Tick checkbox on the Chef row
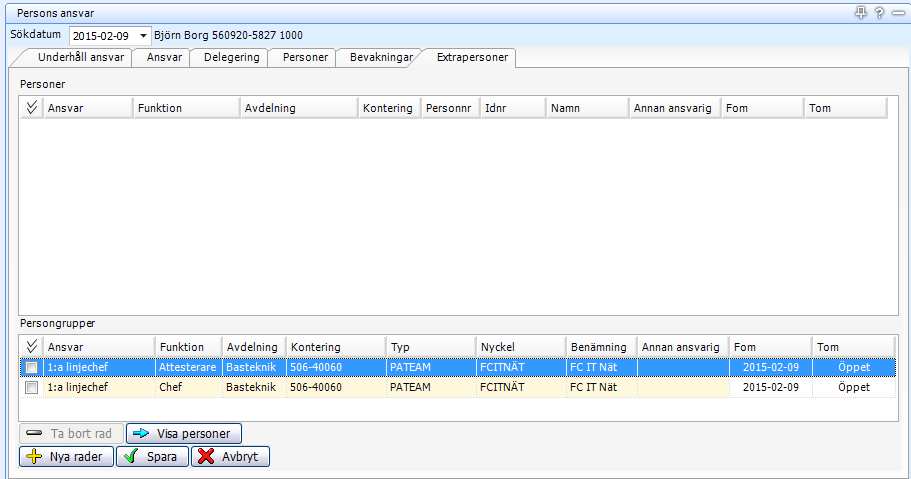Screen dimensions: 911x479 click(x=31, y=387)
